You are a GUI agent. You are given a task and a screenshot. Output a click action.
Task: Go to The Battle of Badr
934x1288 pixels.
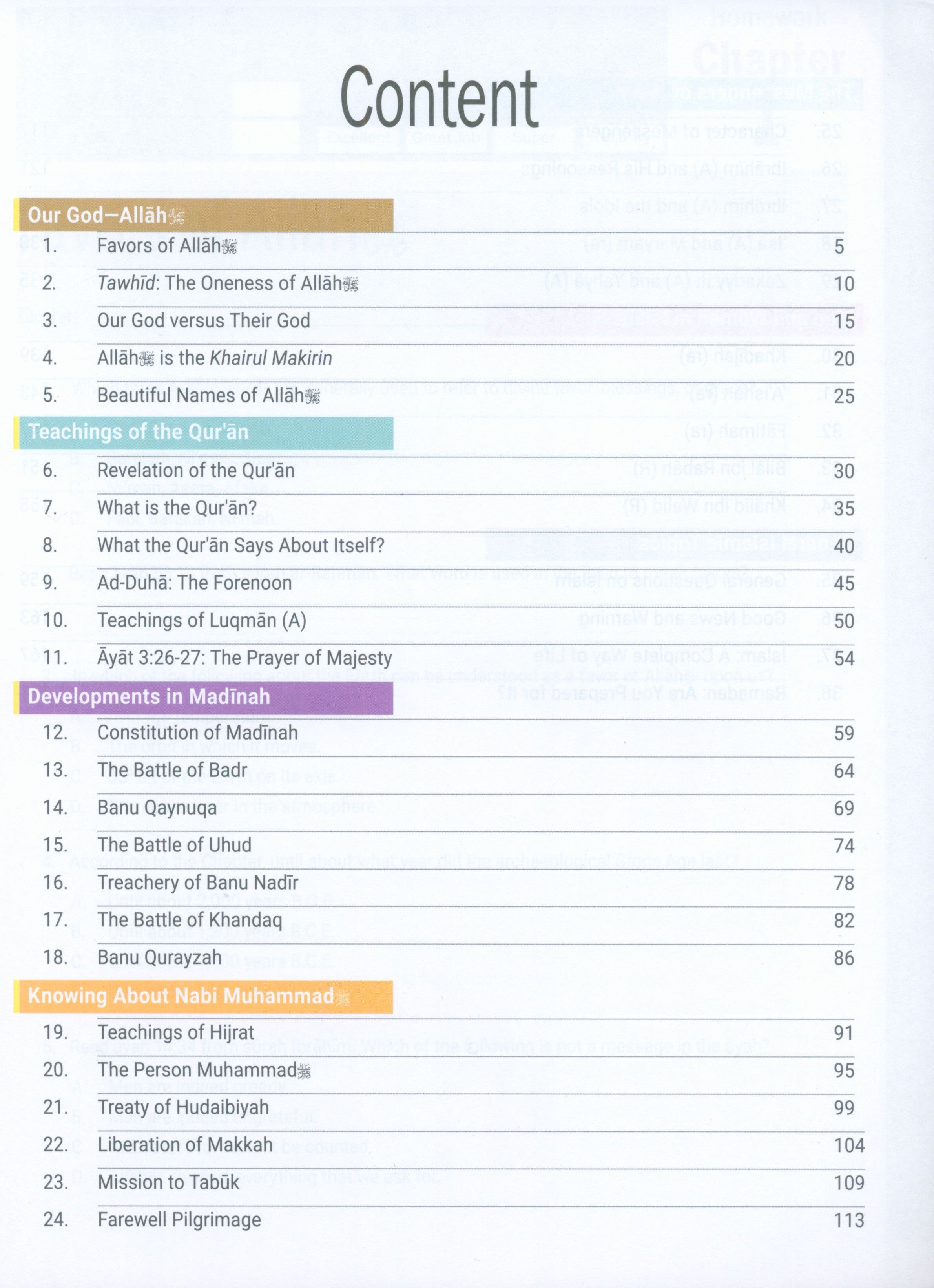[172, 770]
